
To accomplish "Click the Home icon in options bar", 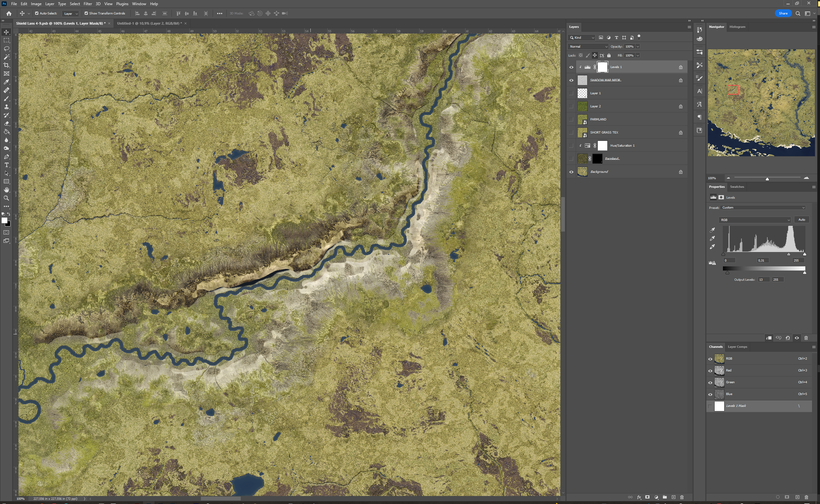I will pos(8,13).
